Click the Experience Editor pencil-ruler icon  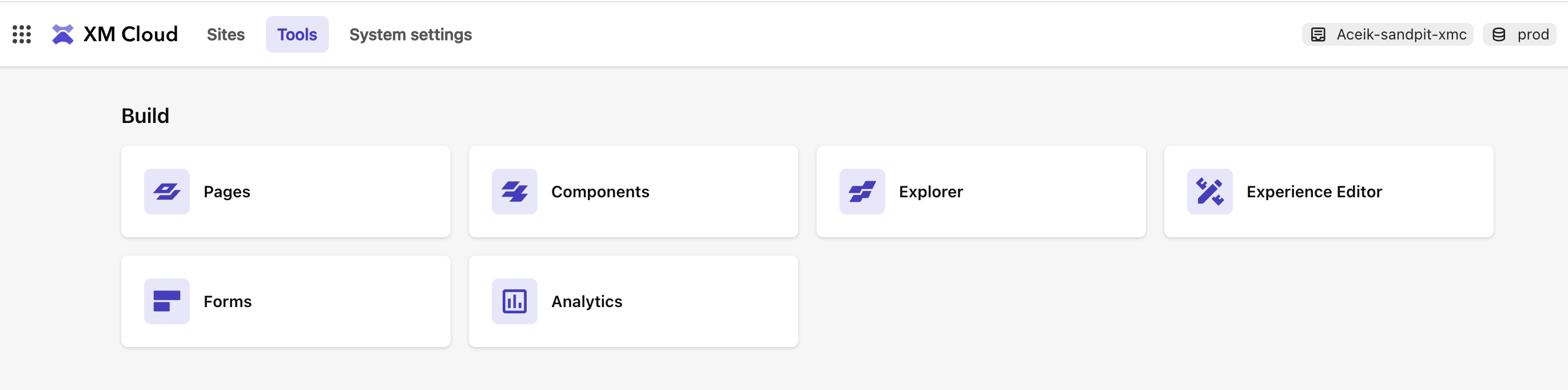pos(1209,191)
